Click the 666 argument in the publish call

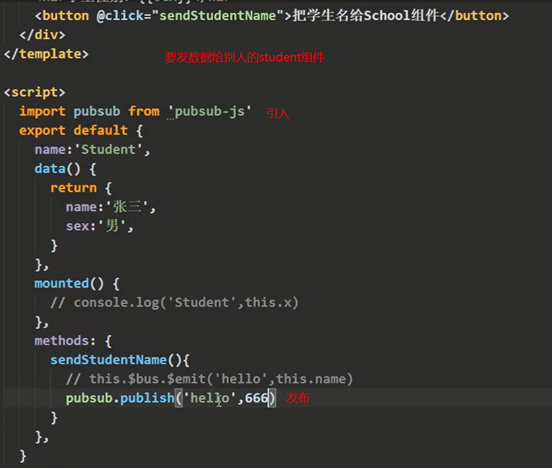coord(257,398)
